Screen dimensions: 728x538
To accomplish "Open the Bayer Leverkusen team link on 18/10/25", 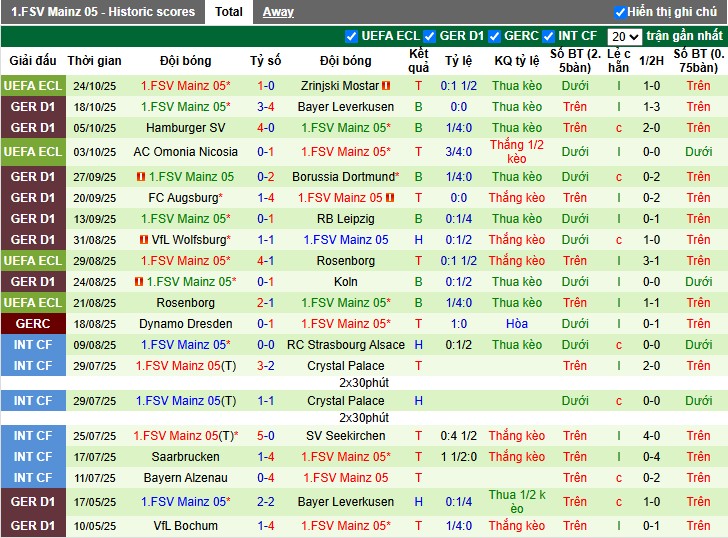I will 345,107.
